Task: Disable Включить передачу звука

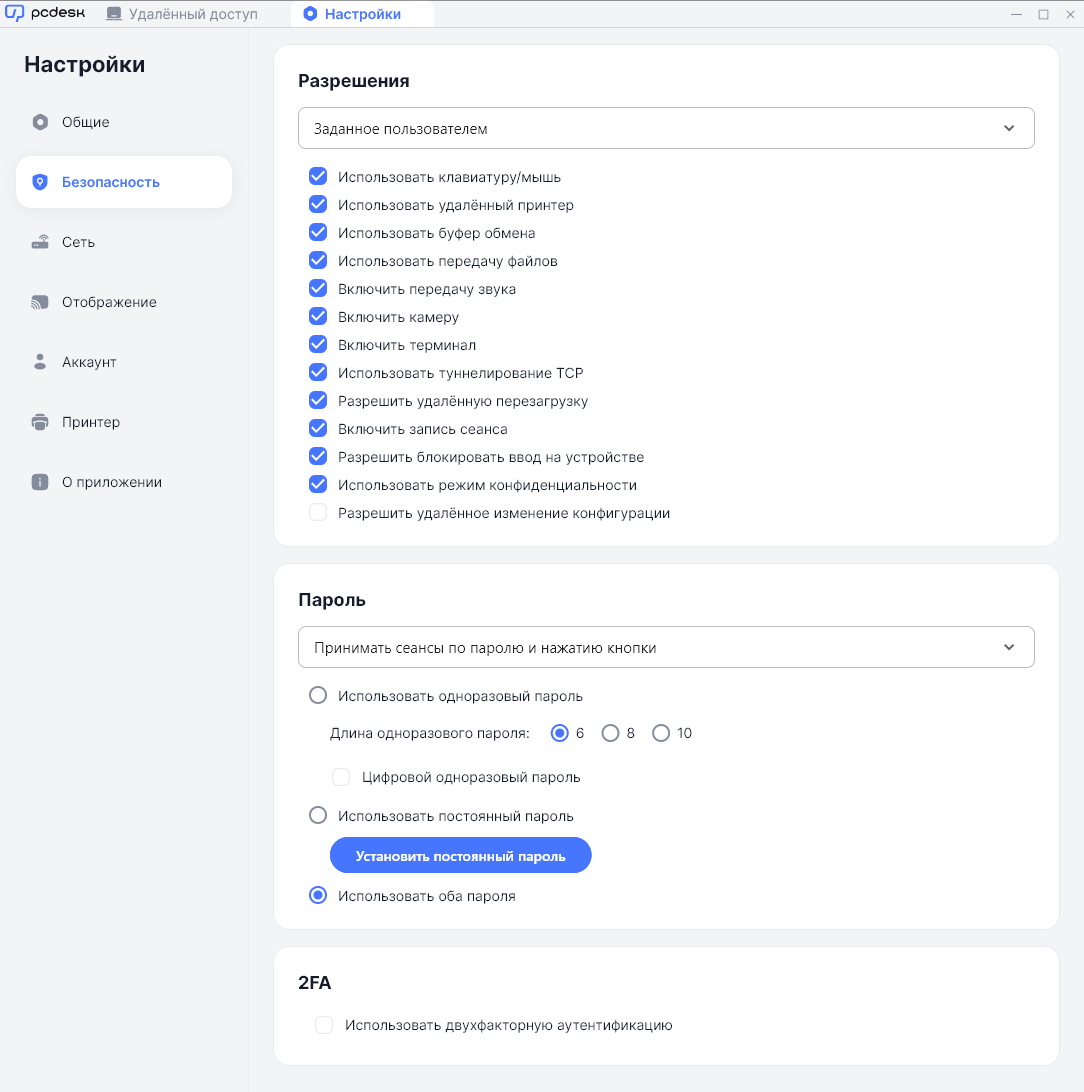Action: [318, 288]
